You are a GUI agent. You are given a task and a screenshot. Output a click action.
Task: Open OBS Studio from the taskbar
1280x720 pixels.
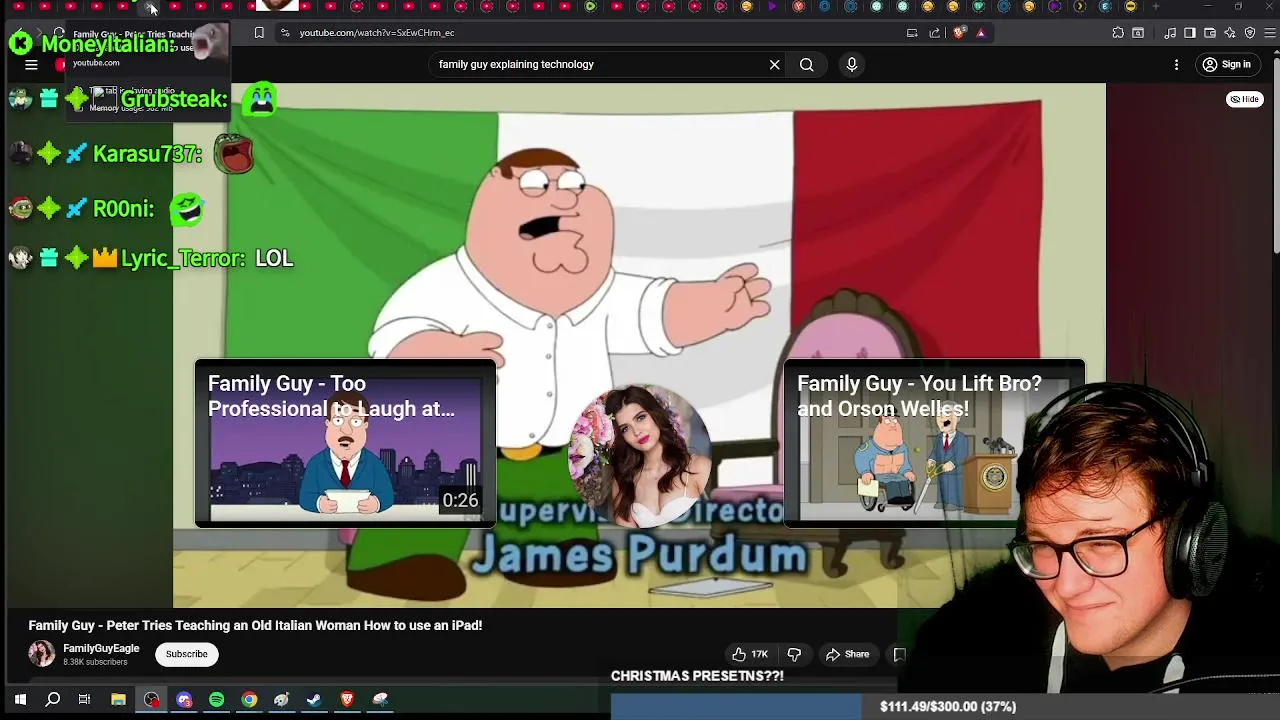tap(151, 700)
